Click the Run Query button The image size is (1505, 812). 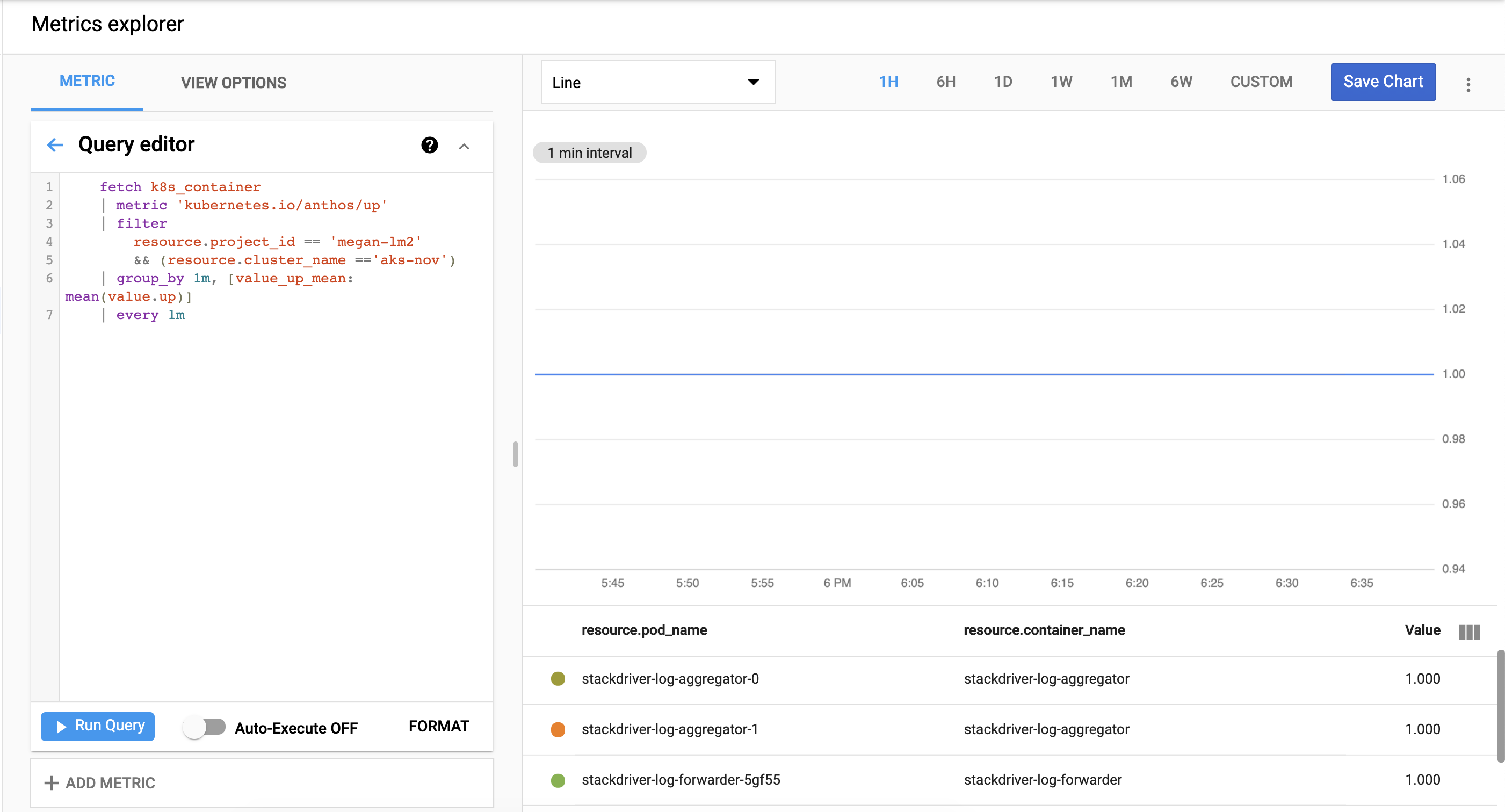[x=97, y=727]
